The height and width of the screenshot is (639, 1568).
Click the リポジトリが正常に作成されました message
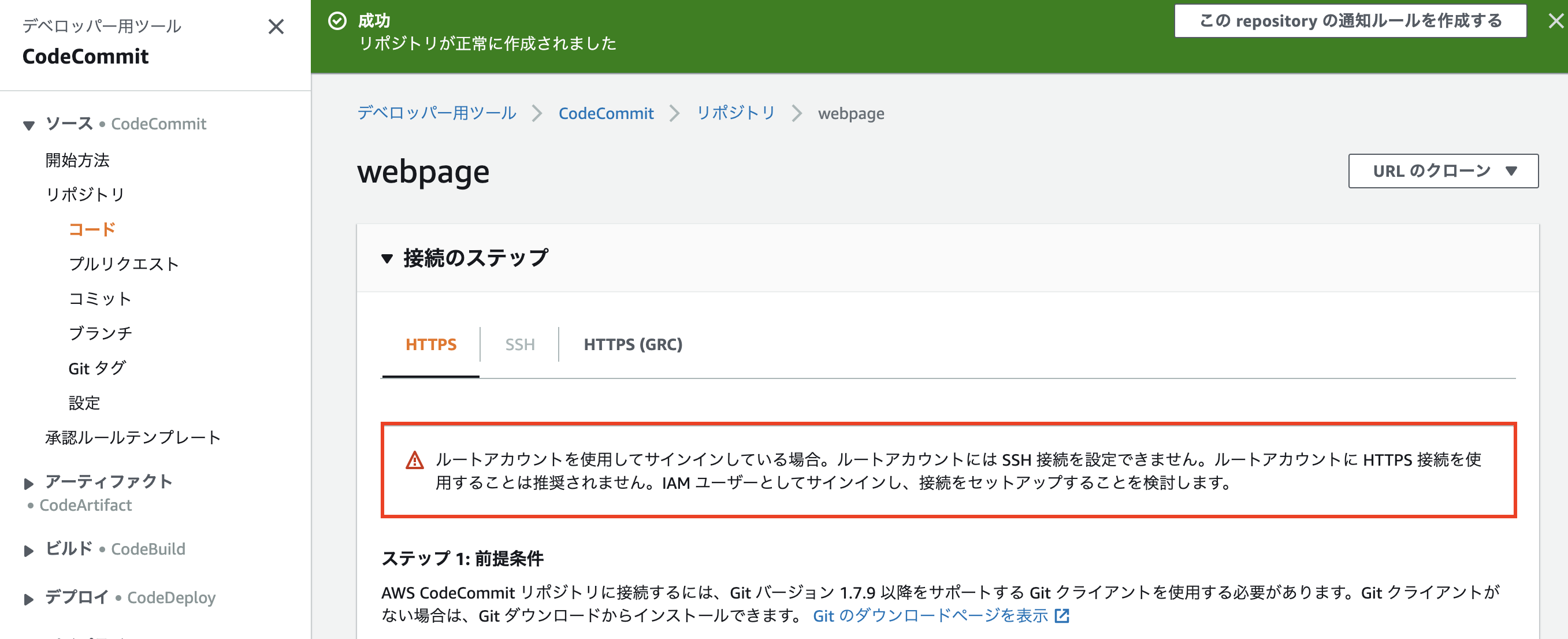click(x=487, y=44)
